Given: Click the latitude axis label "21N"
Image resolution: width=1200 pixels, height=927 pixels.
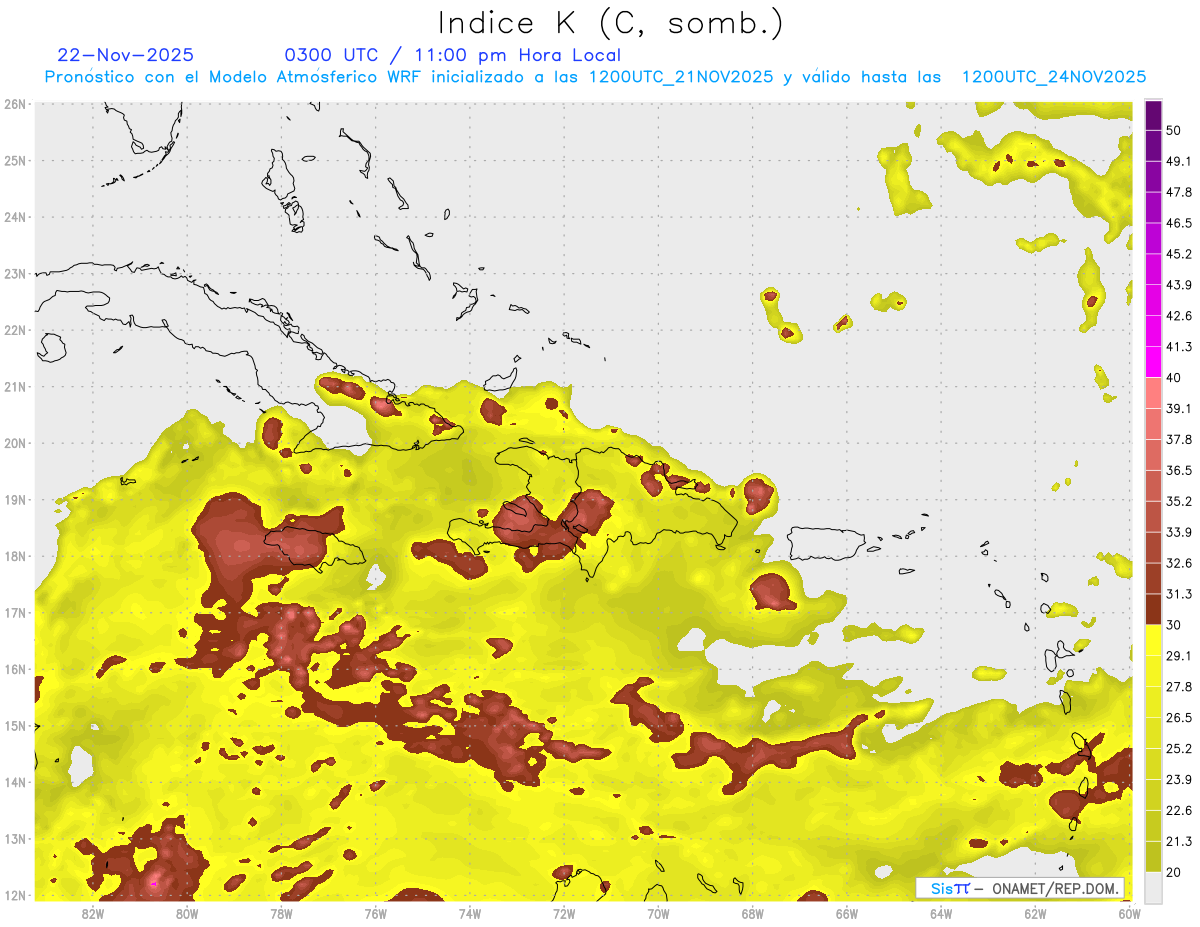Looking at the screenshot, I should tap(15, 387).
